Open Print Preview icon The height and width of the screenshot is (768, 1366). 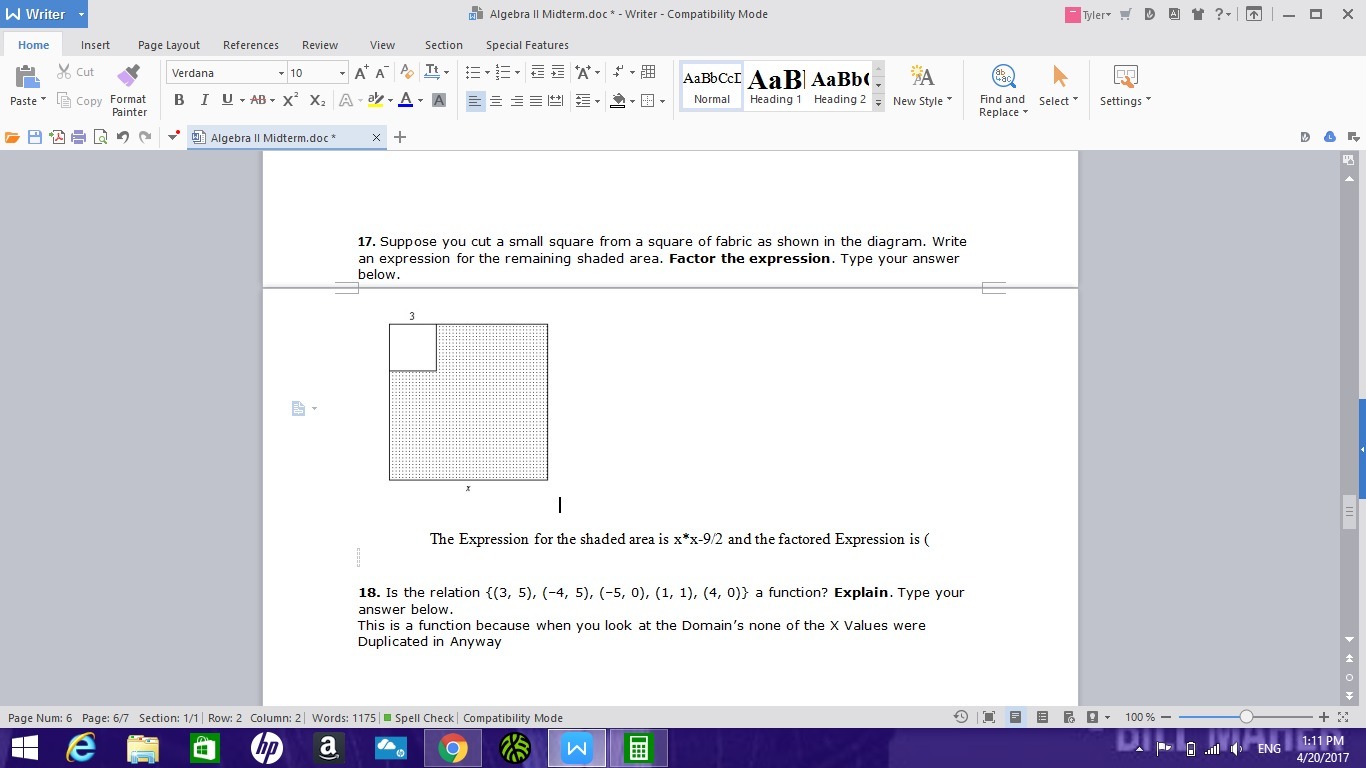pos(100,137)
